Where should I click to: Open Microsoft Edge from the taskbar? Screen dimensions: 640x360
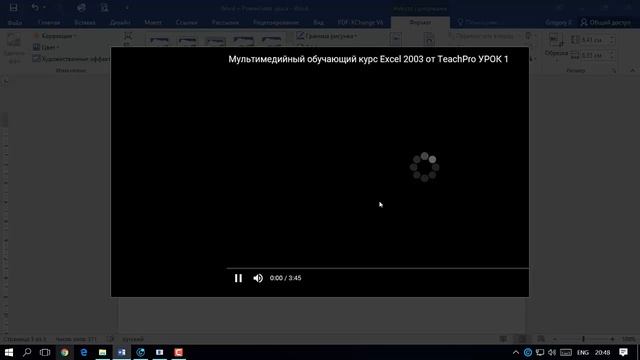[84, 352]
